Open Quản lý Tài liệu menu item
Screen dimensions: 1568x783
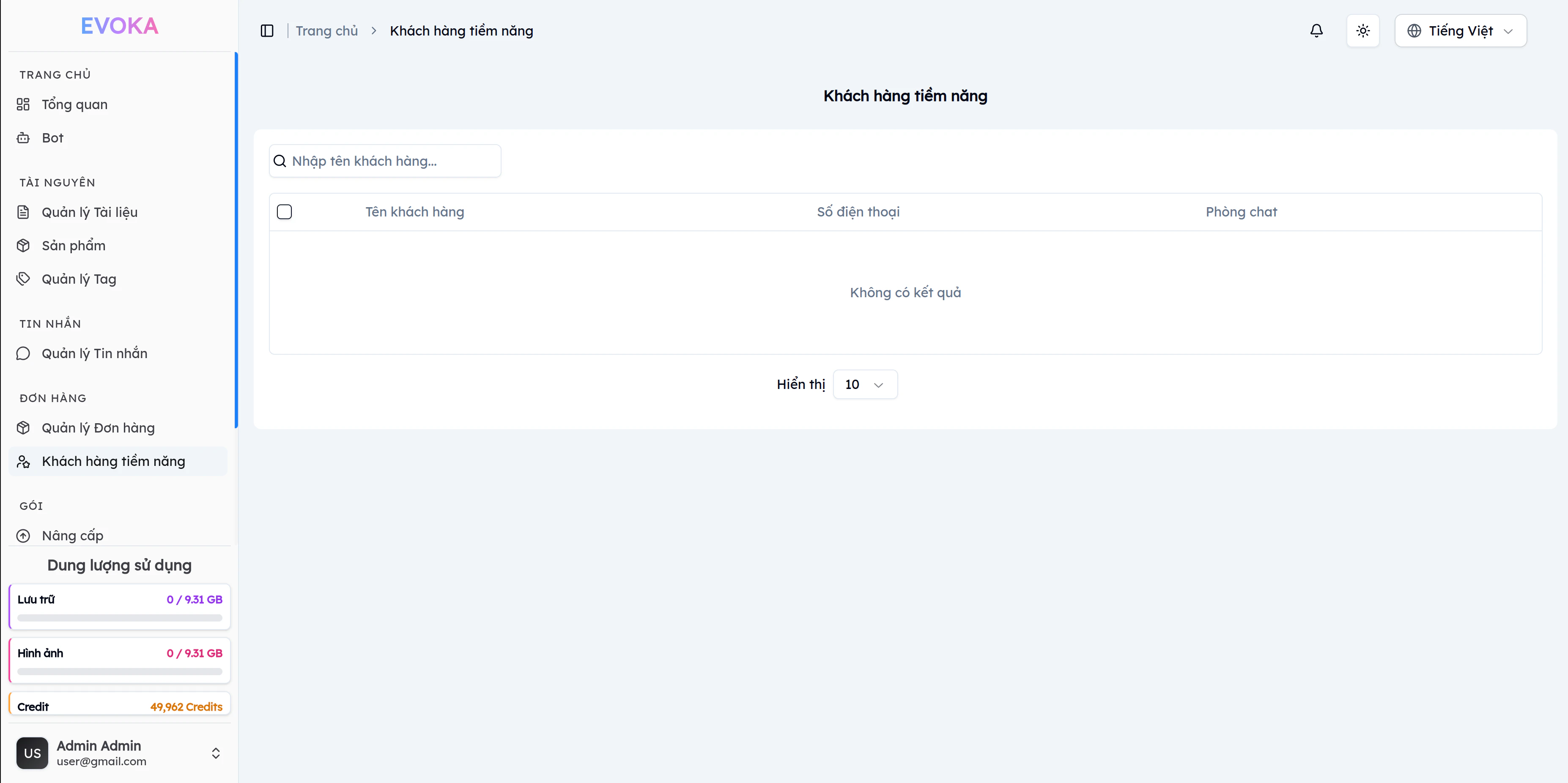90,212
